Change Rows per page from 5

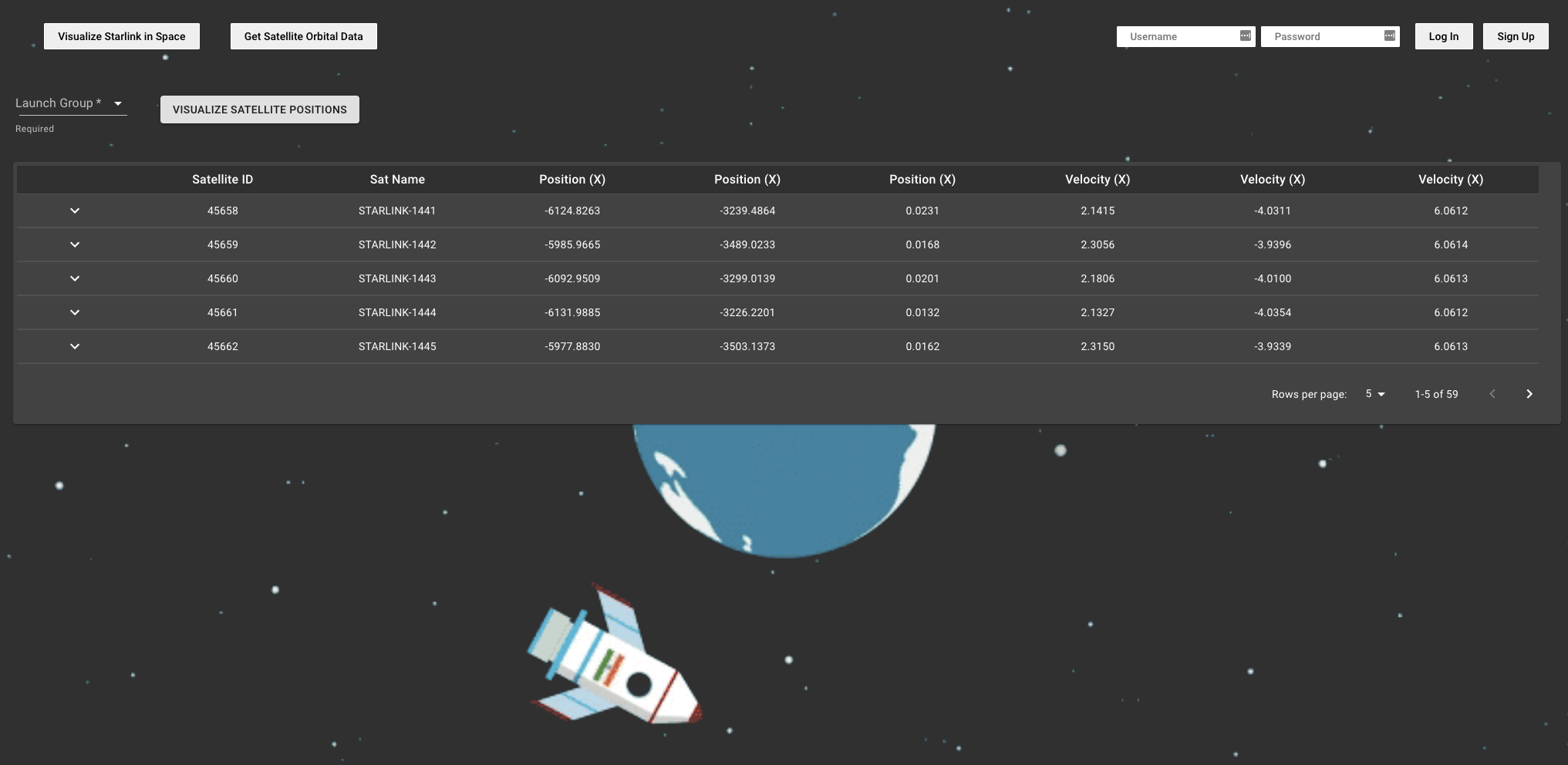click(x=1374, y=393)
